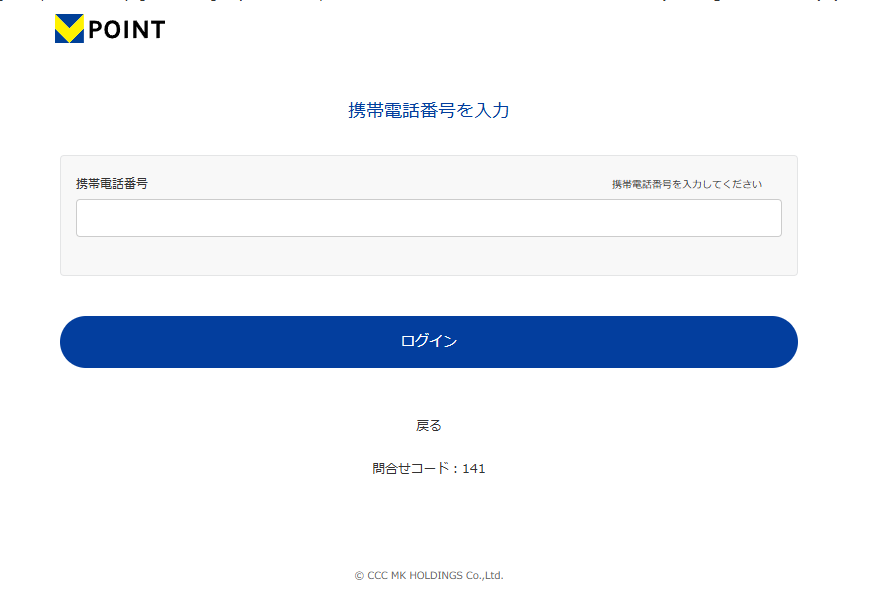Image resolution: width=879 pixels, height=615 pixels.
Task: Click the 問合せコード text
Action: coord(411,468)
